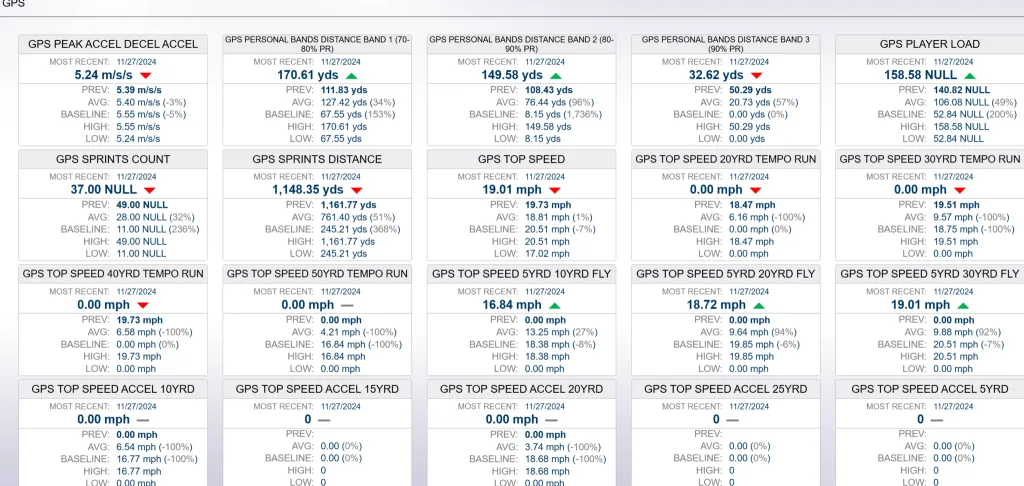Click the red down arrow beside 32.62 yds

click(x=756, y=76)
